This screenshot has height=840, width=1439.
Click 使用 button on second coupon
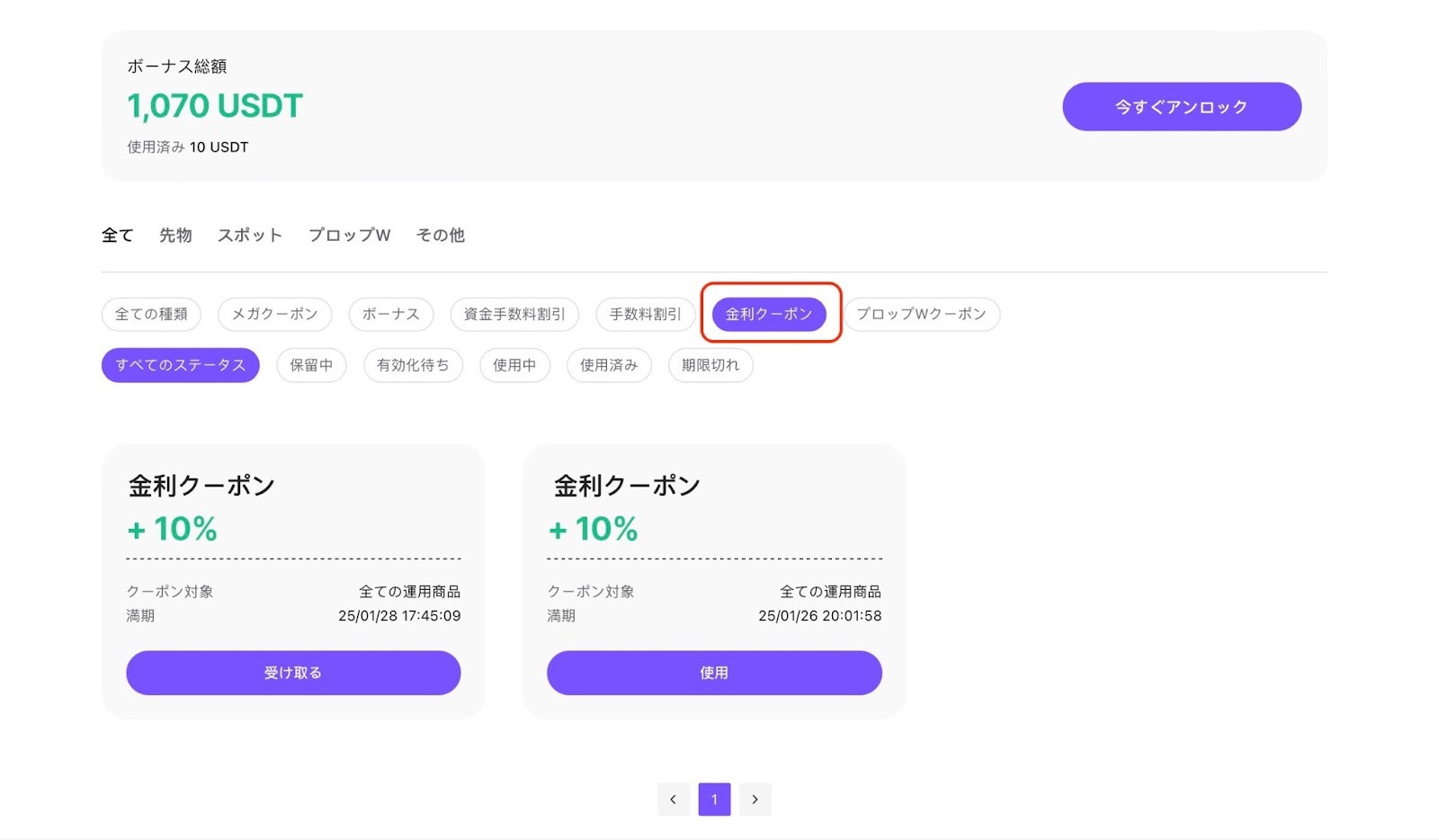[714, 673]
